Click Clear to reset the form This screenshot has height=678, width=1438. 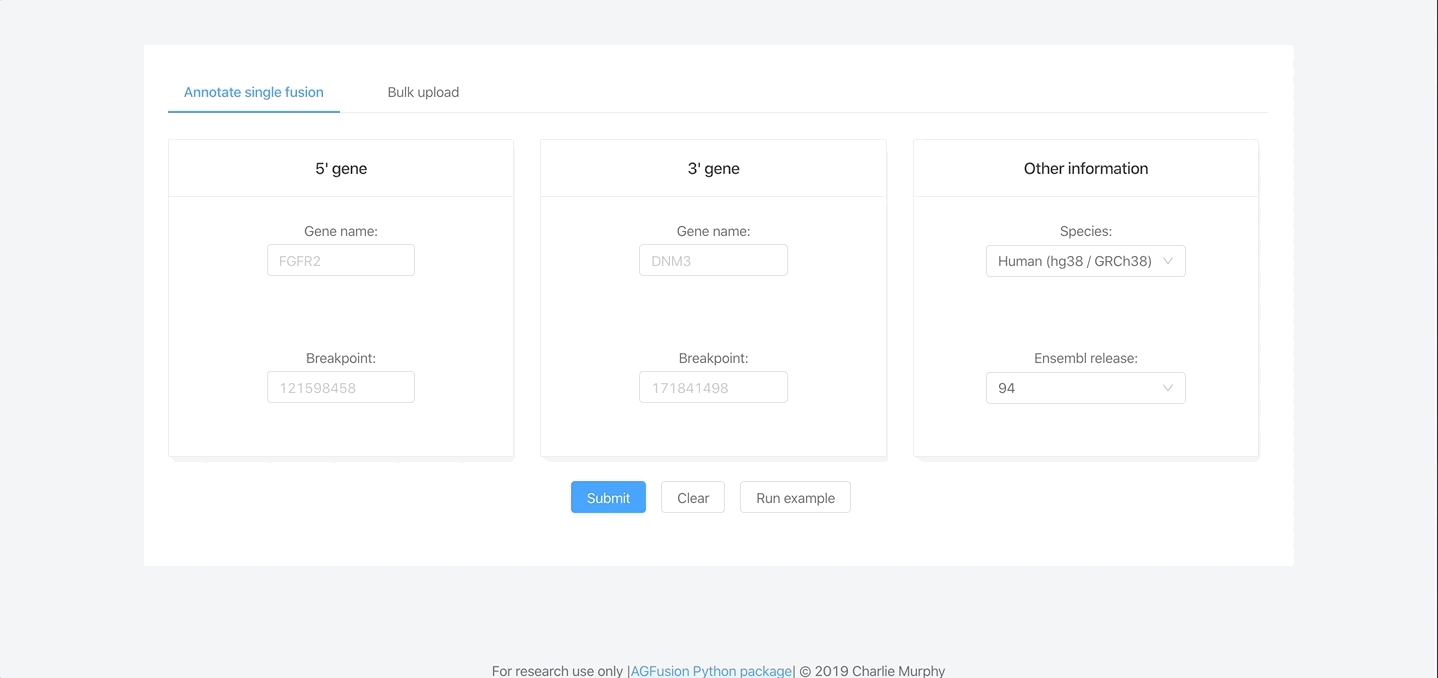pos(692,497)
